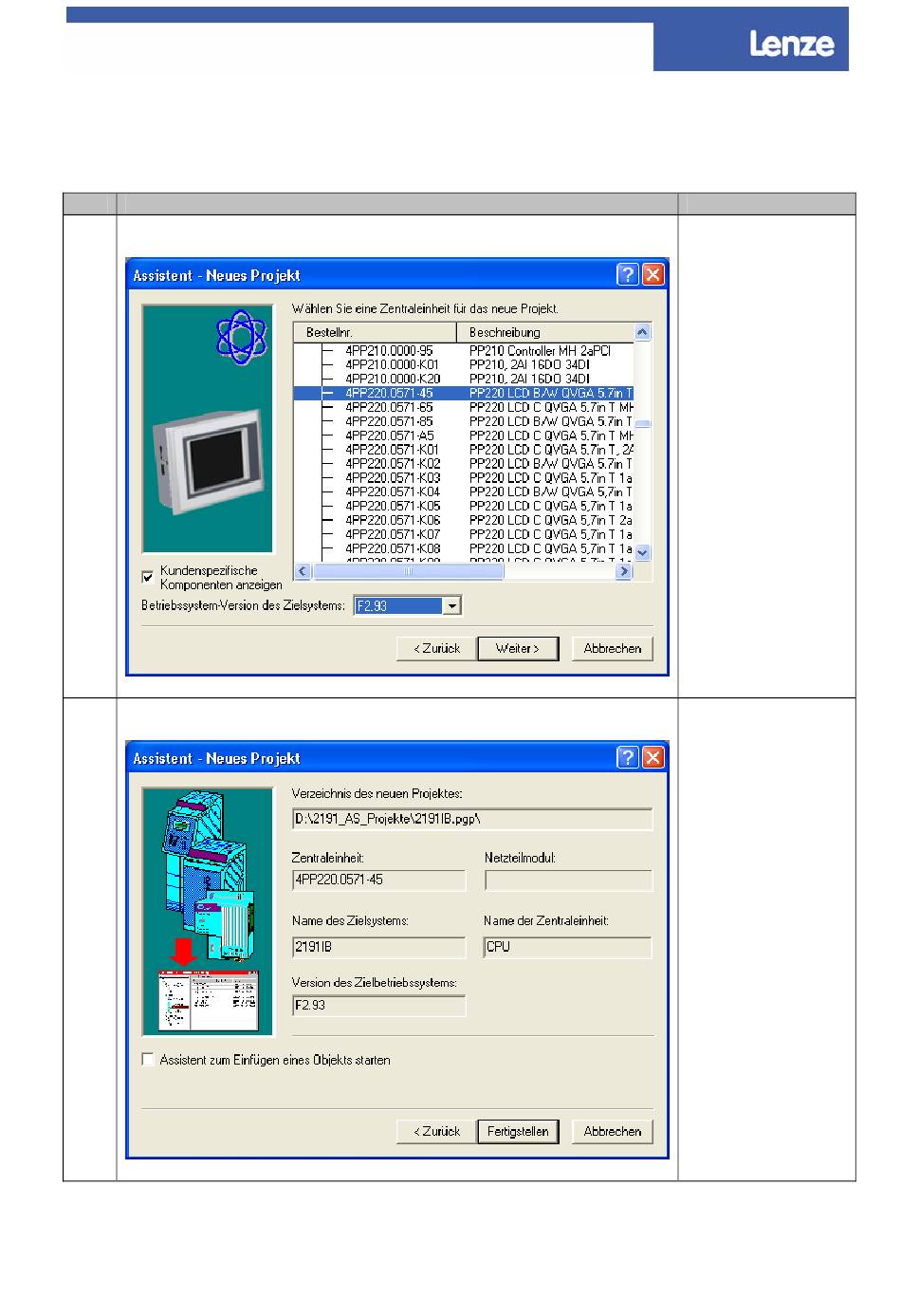Click the help question-mark button in the Zentraleinheit selection dialog

click(628, 275)
